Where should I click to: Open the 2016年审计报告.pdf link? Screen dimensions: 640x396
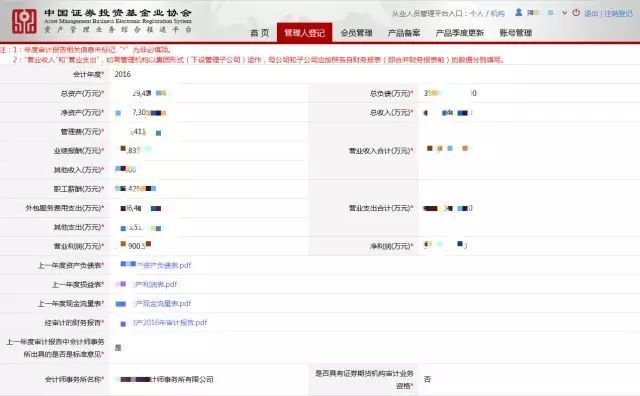(164, 323)
